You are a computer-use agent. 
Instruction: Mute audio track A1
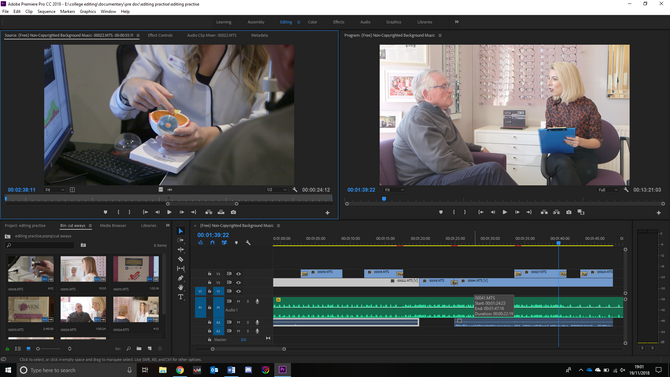(x=238, y=301)
